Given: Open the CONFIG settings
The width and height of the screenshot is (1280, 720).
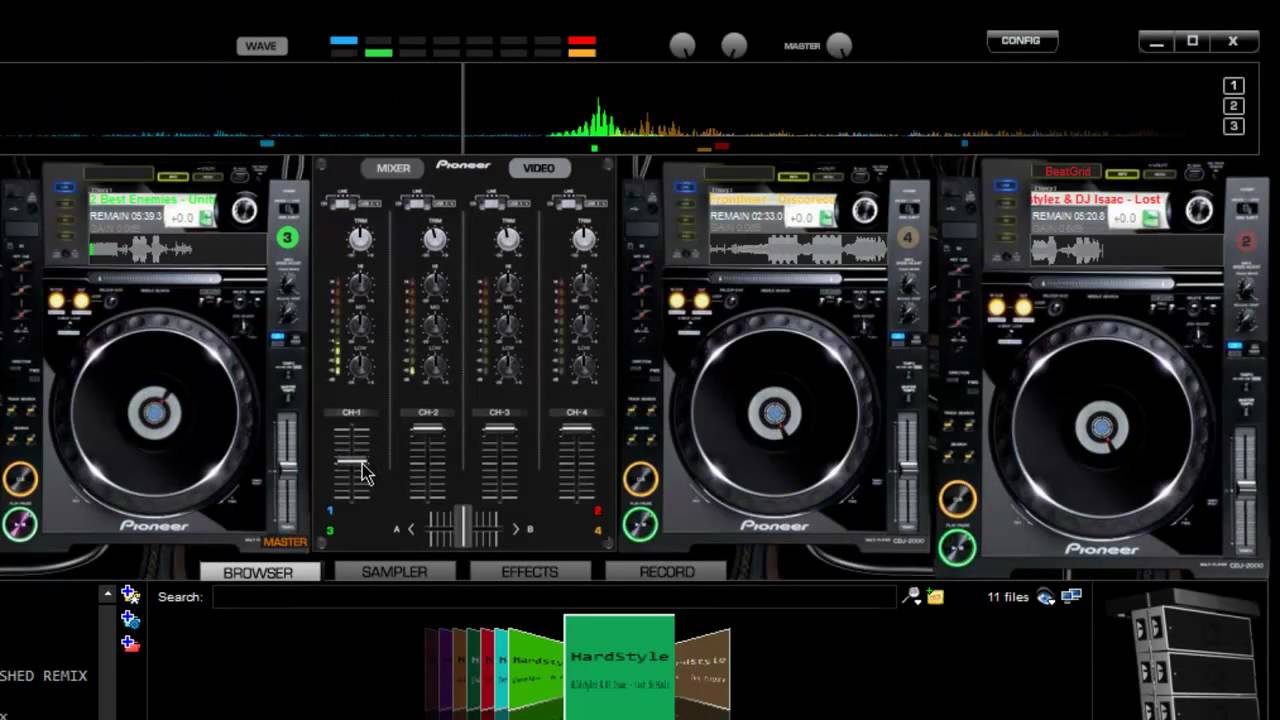Looking at the screenshot, I should [x=1021, y=41].
